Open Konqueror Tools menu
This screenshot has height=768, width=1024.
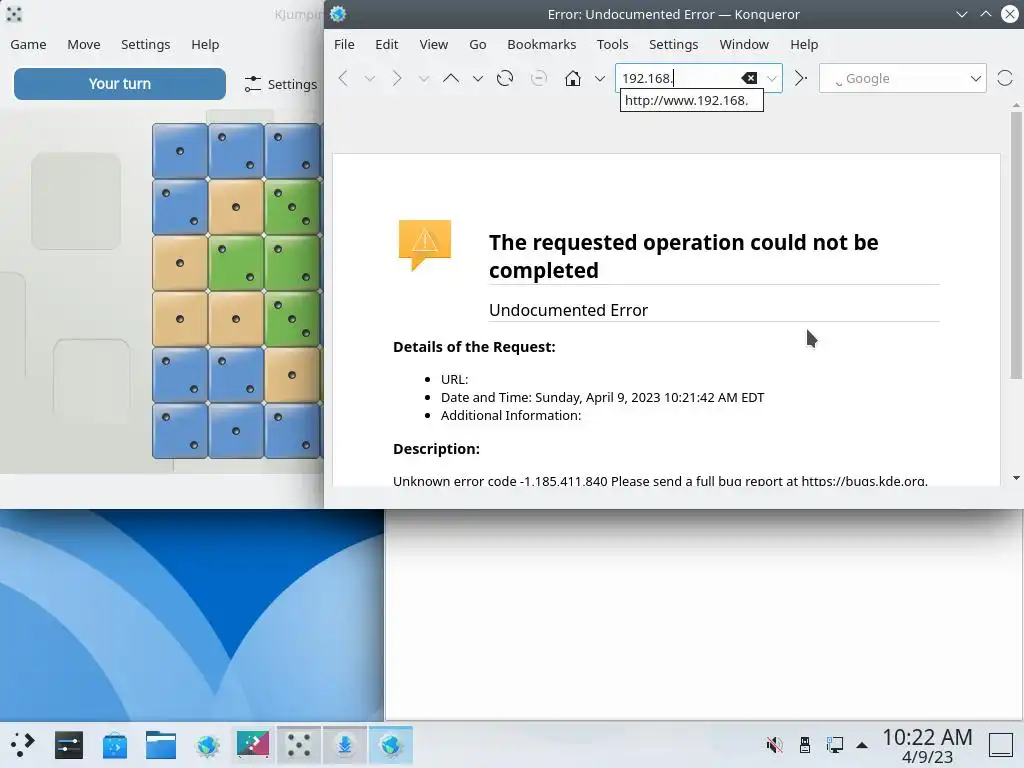(613, 44)
